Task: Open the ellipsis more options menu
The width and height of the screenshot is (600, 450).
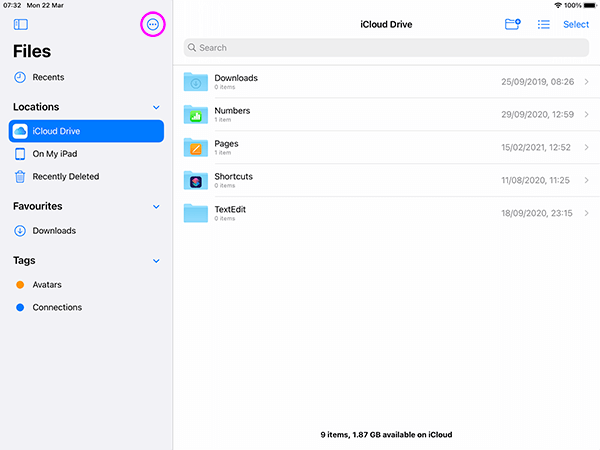Action: pyautogui.click(x=152, y=24)
